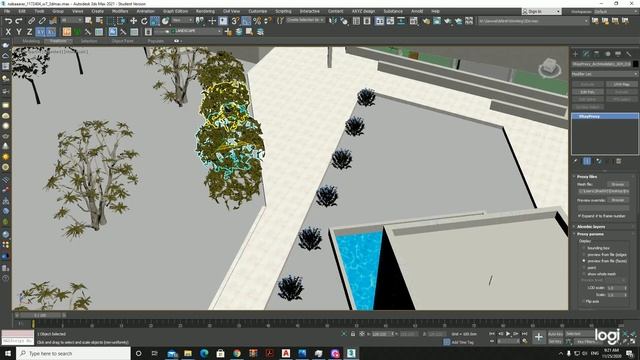Select the Select and Rotate tool

[144, 20]
